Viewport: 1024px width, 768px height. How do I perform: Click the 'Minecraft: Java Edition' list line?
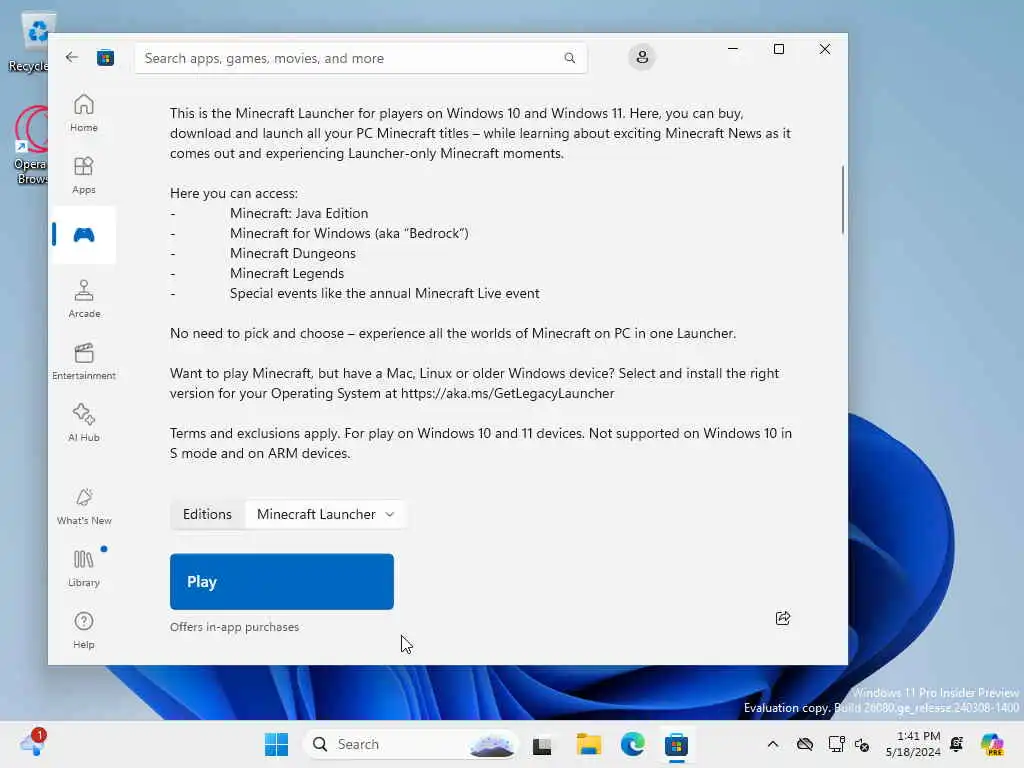[x=299, y=213]
